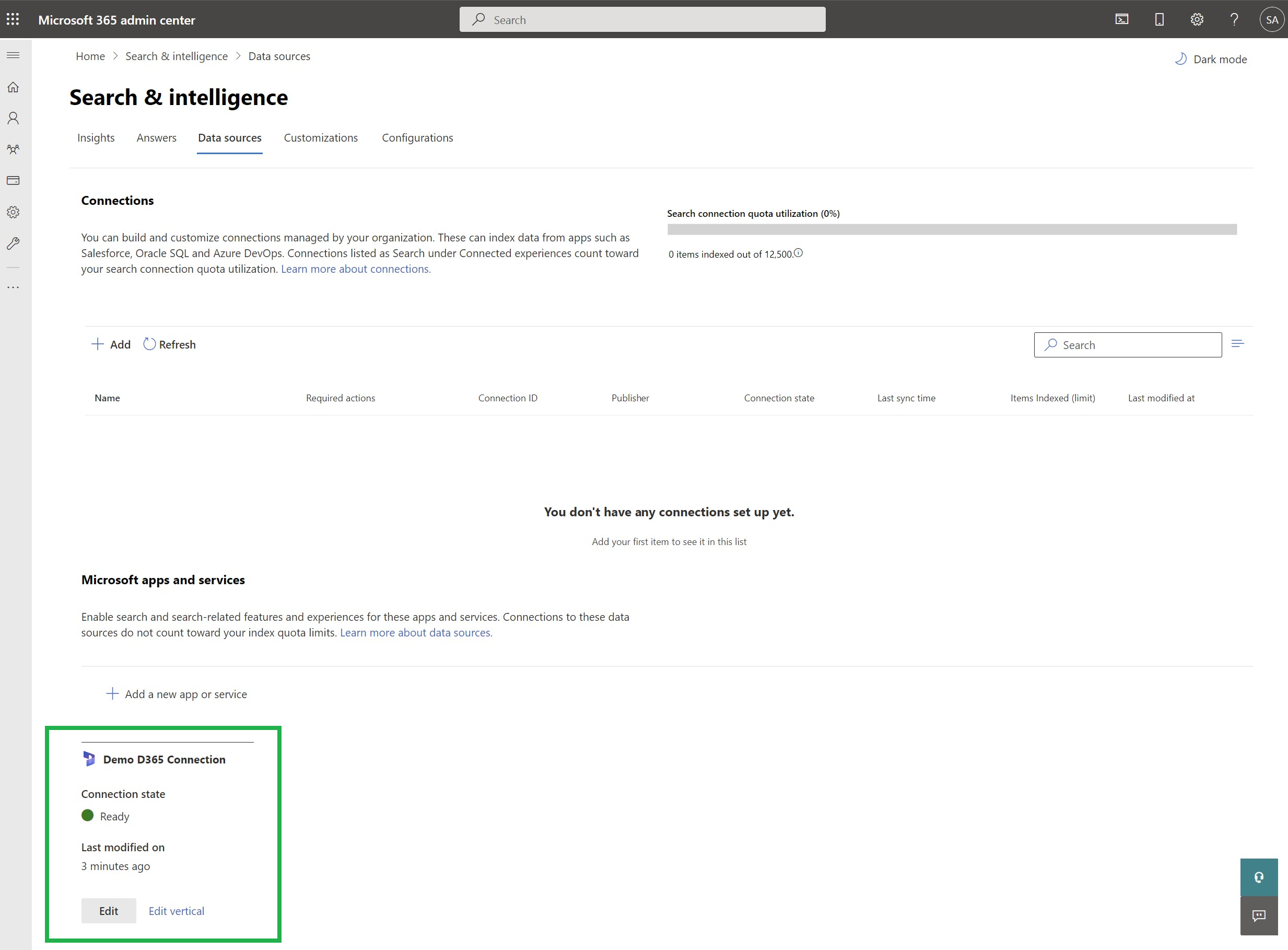Open Billing card icon in sidebar

[x=13, y=181]
